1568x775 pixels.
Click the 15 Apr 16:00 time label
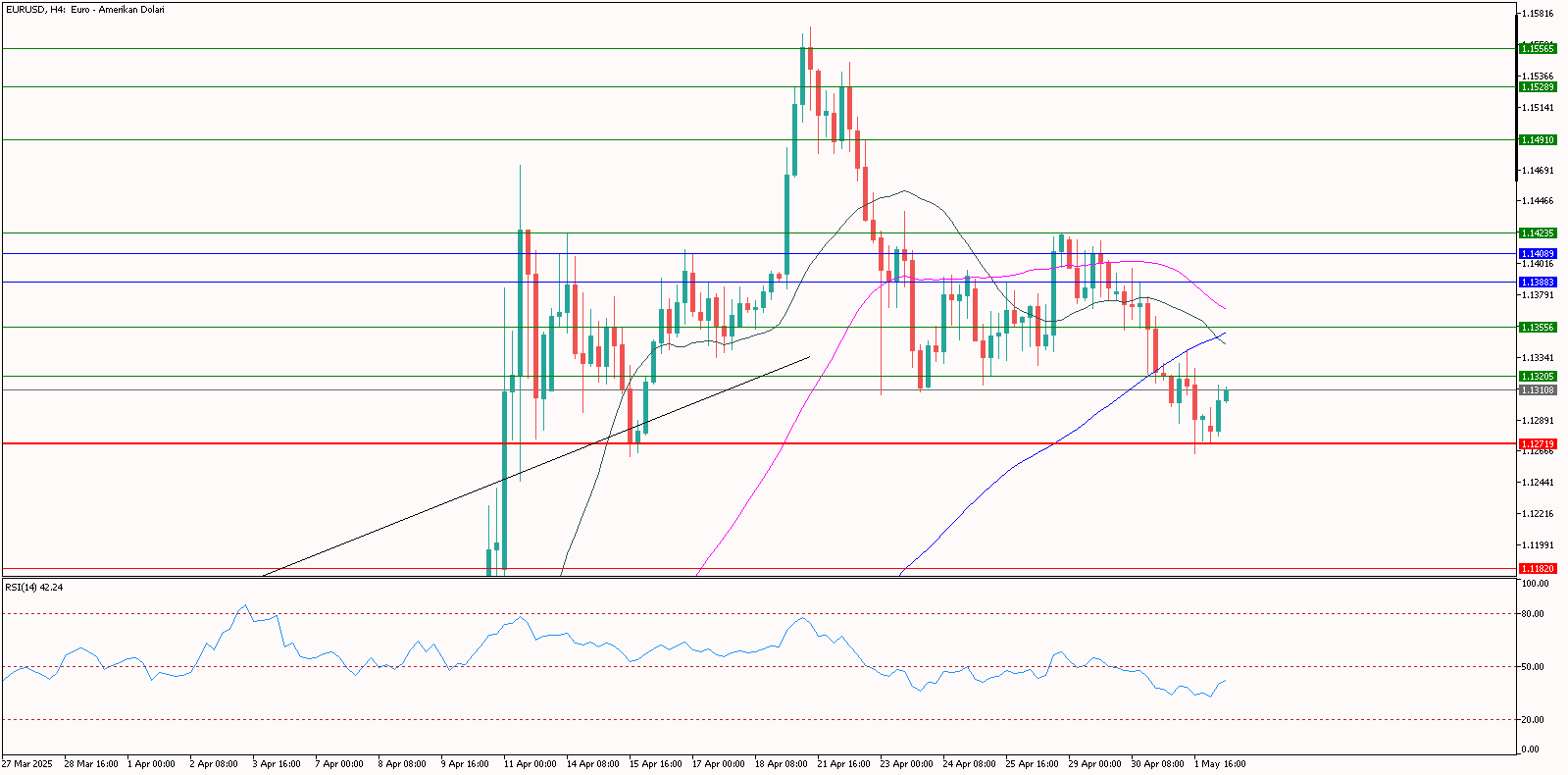pyautogui.click(x=655, y=764)
